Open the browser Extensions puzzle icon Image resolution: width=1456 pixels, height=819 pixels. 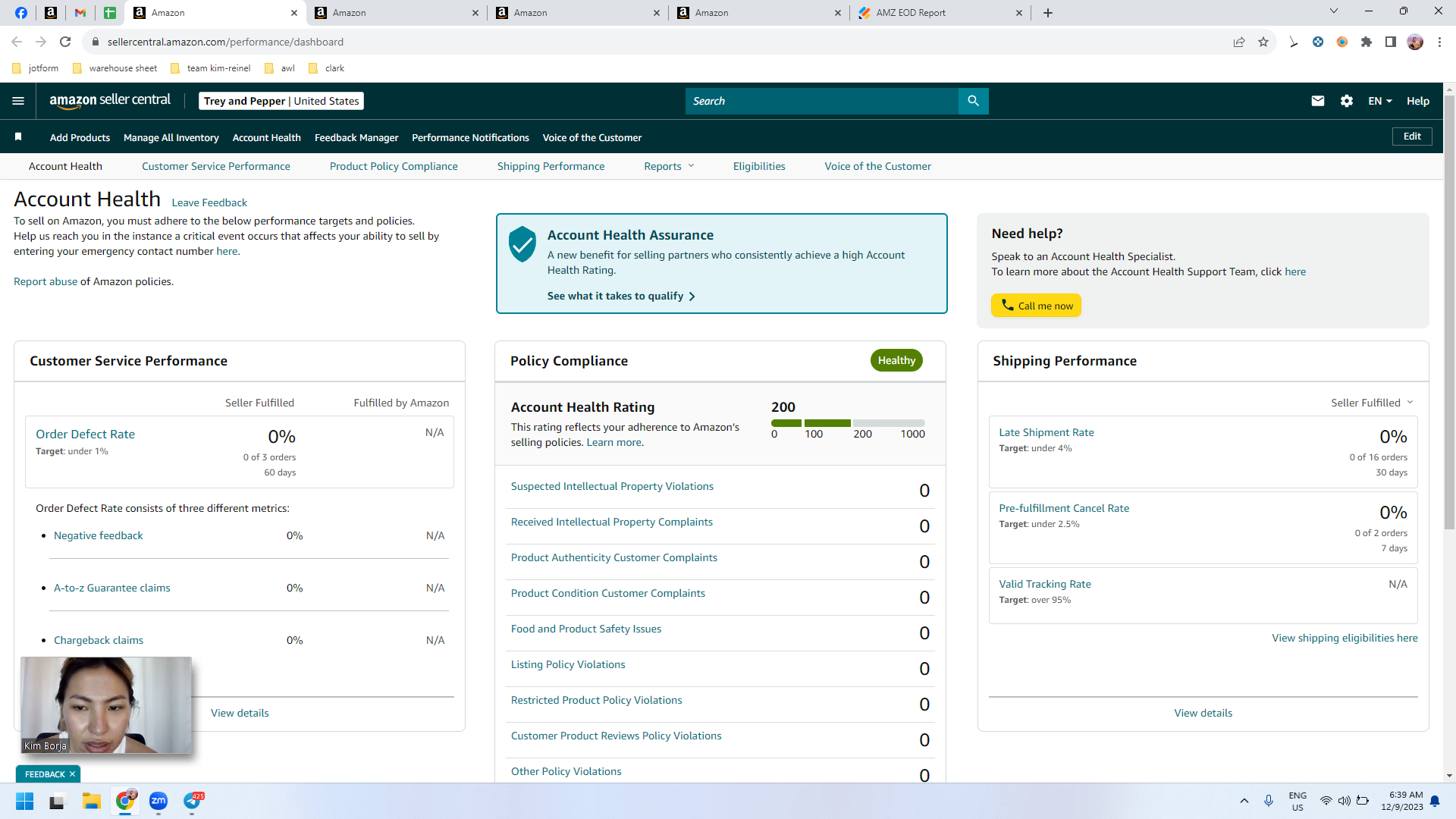pos(1367,42)
